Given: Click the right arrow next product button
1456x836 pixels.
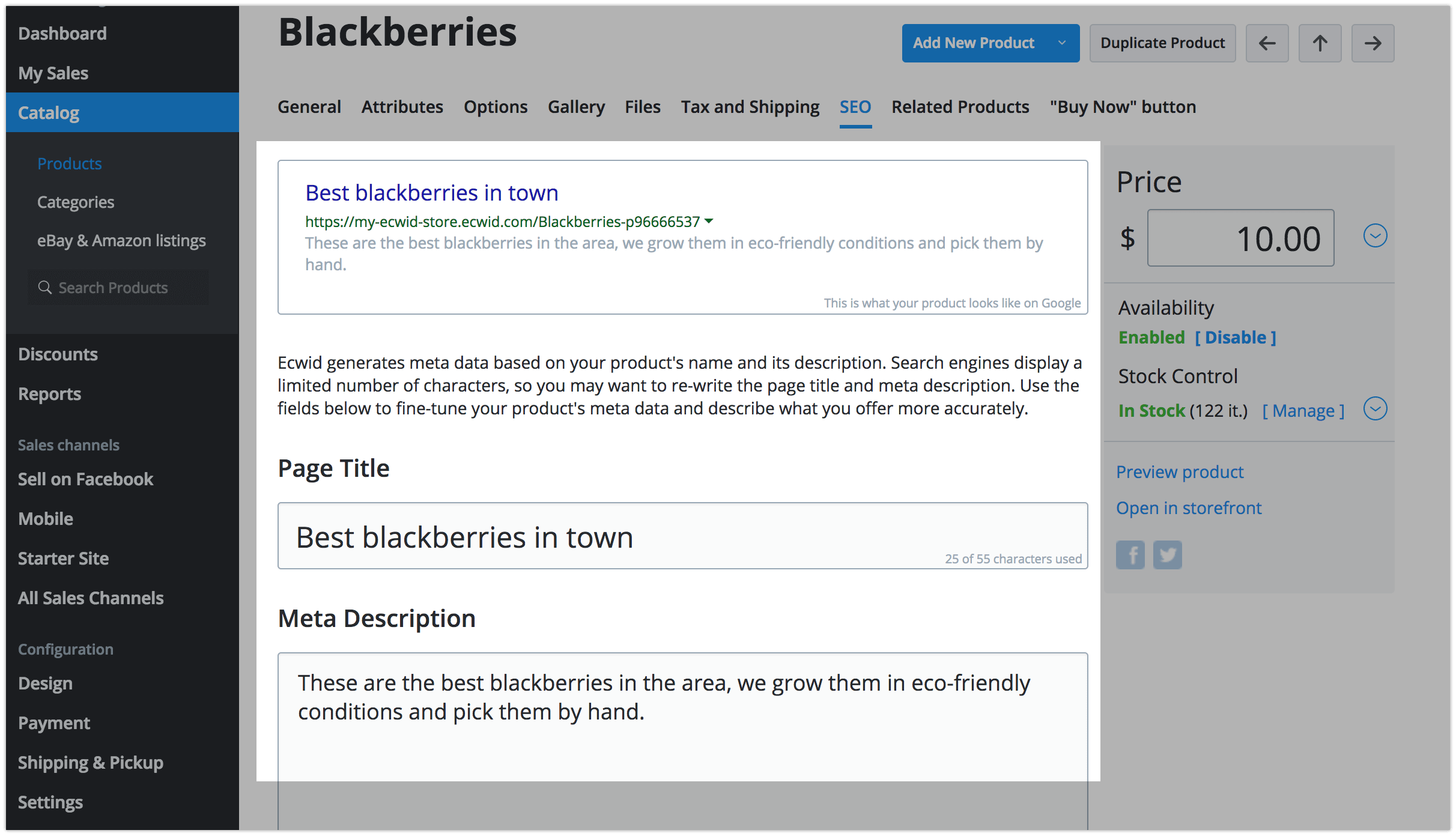Looking at the screenshot, I should pyautogui.click(x=1373, y=43).
